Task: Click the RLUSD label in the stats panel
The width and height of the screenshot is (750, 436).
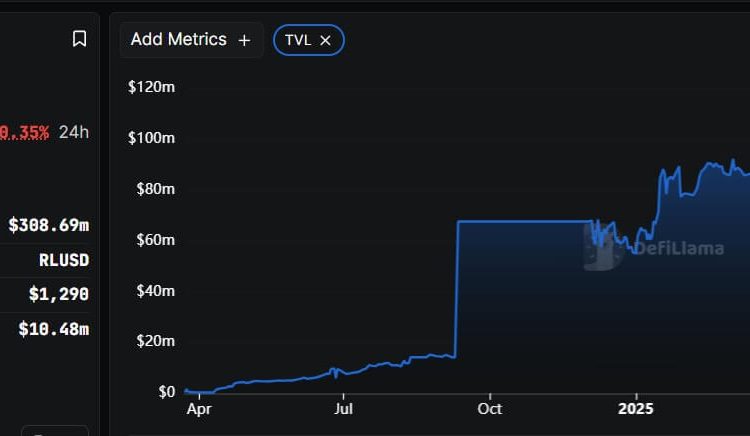Action: click(64, 260)
